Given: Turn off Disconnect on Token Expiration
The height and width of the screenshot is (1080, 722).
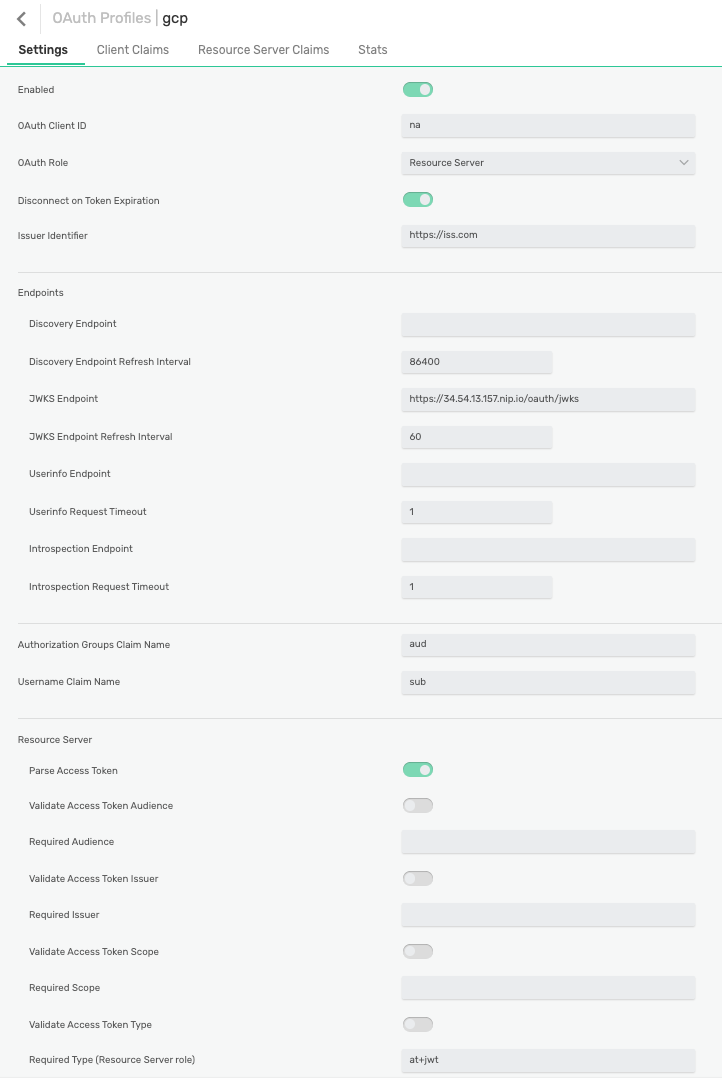Looking at the screenshot, I should [417, 199].
